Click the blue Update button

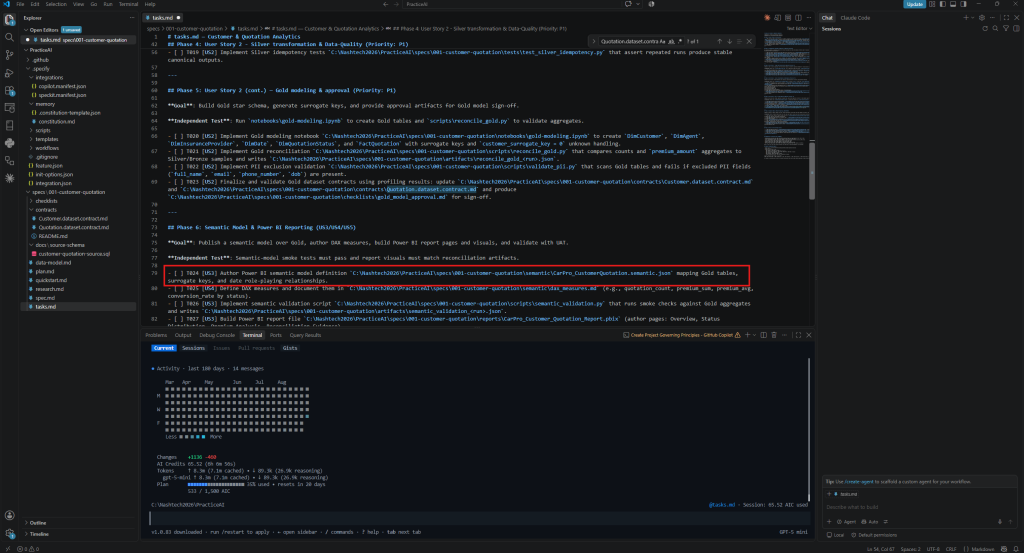pyautogui.click(x=914, y=4)
